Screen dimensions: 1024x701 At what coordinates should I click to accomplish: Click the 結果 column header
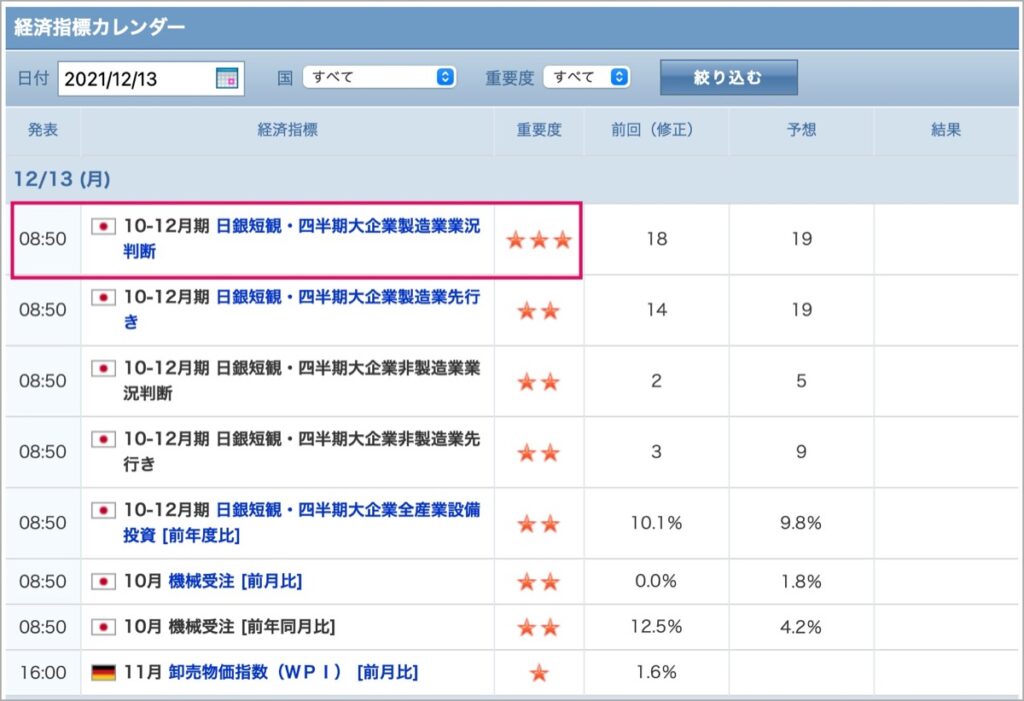click(946, 129)
